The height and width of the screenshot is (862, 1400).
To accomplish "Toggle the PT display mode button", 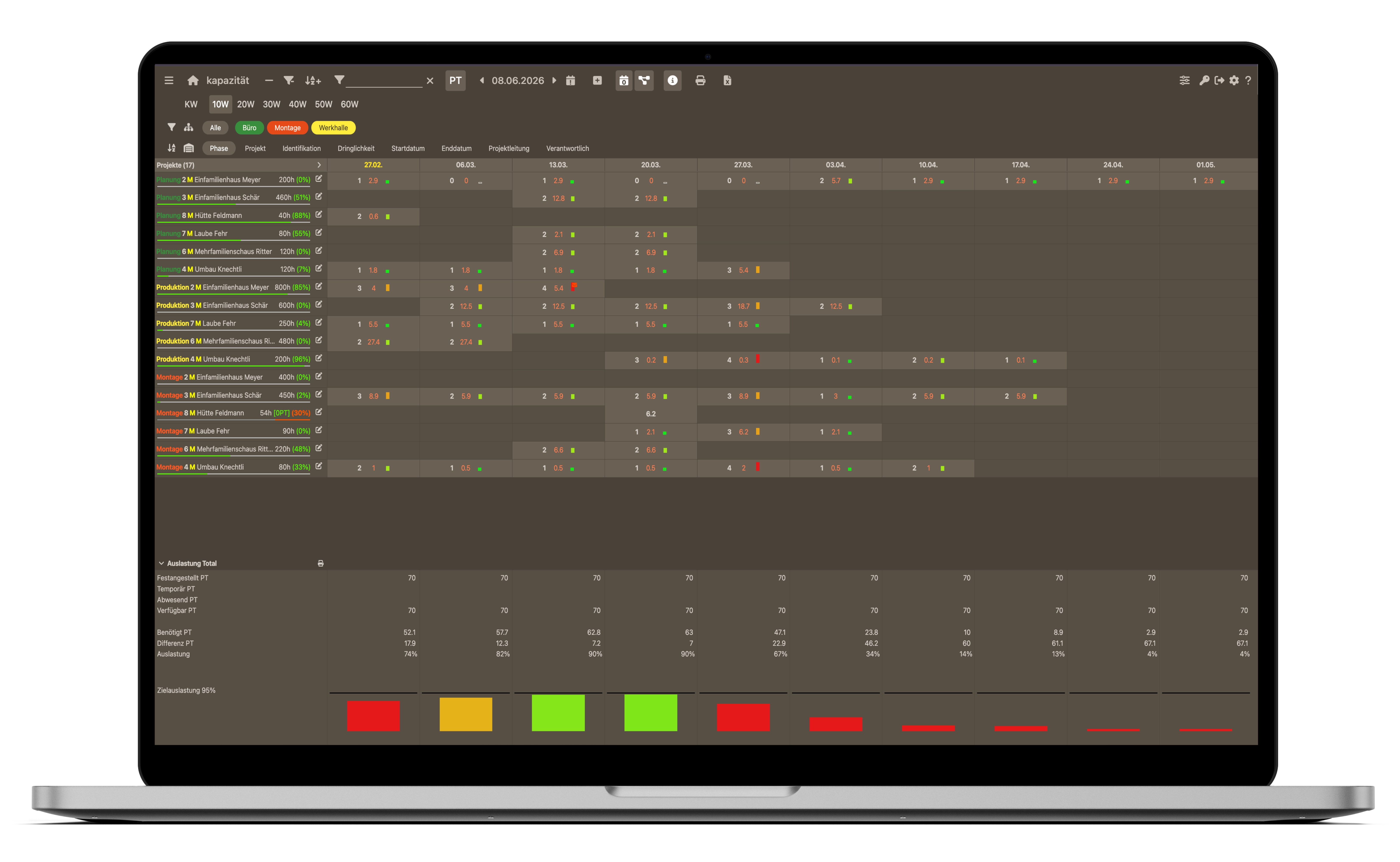I will click(455, 80).
